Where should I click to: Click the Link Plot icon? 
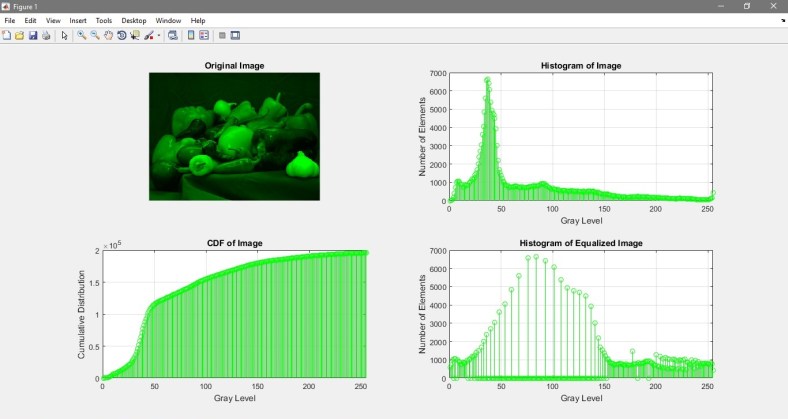[172, 35]
